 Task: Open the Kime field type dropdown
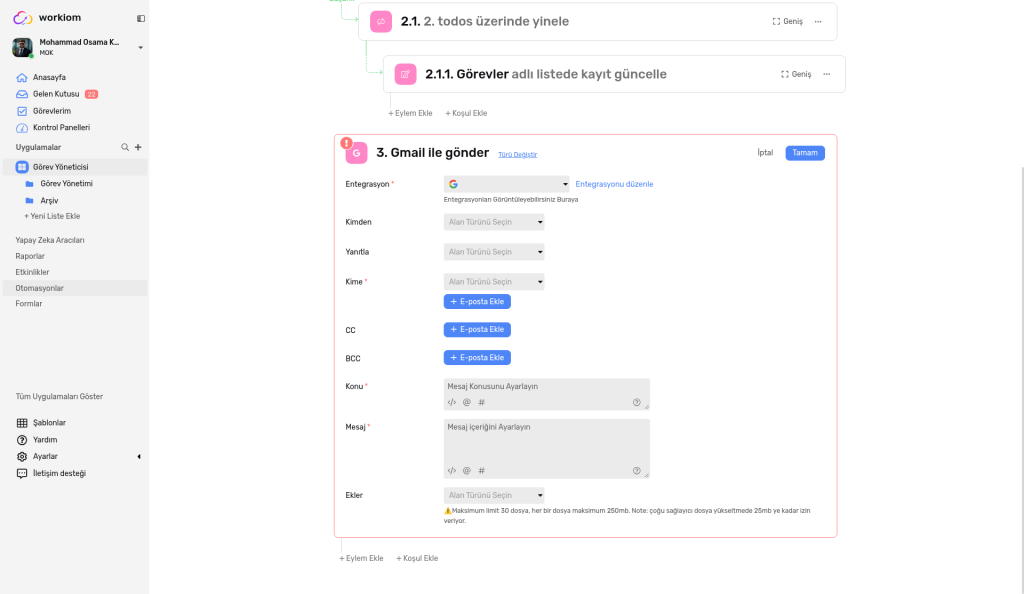click(x=494, y=282)
